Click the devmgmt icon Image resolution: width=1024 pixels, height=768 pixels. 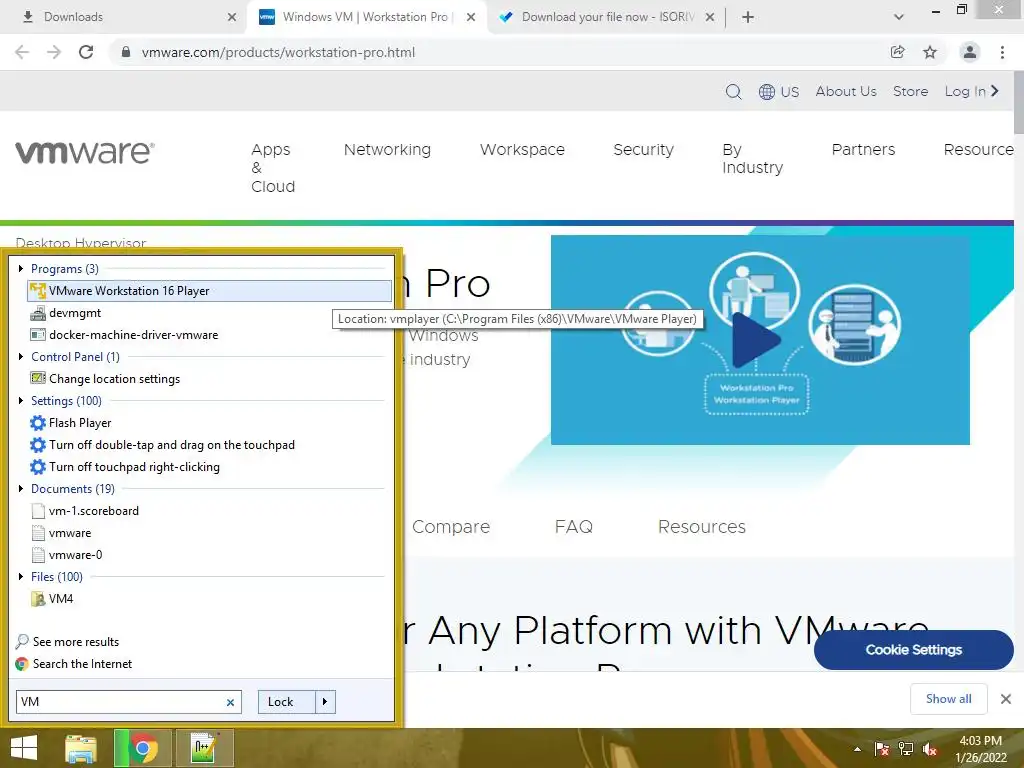click(x=38, y=313)
